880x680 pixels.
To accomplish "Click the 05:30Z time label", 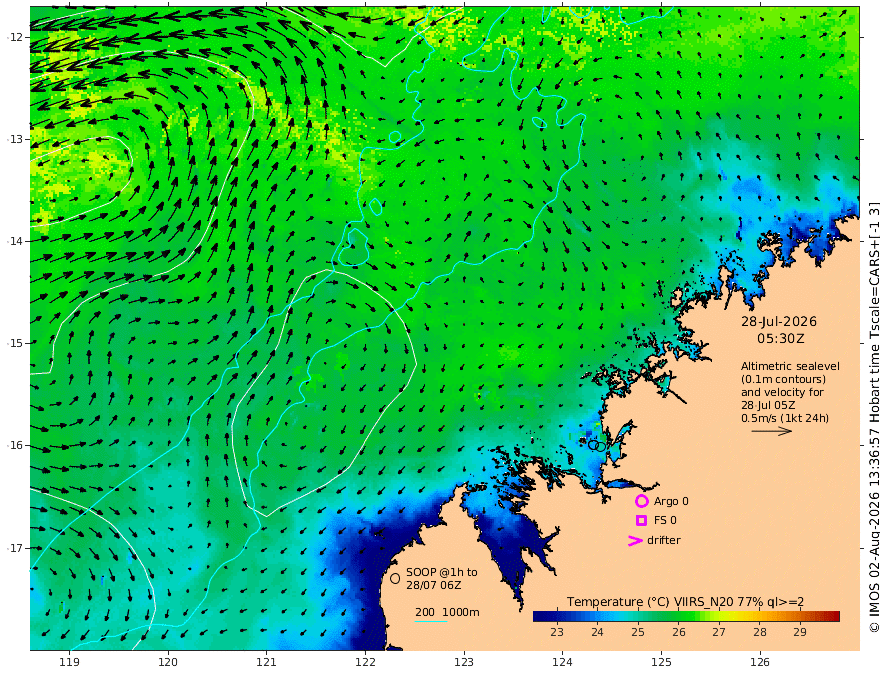I will [781, 339].
